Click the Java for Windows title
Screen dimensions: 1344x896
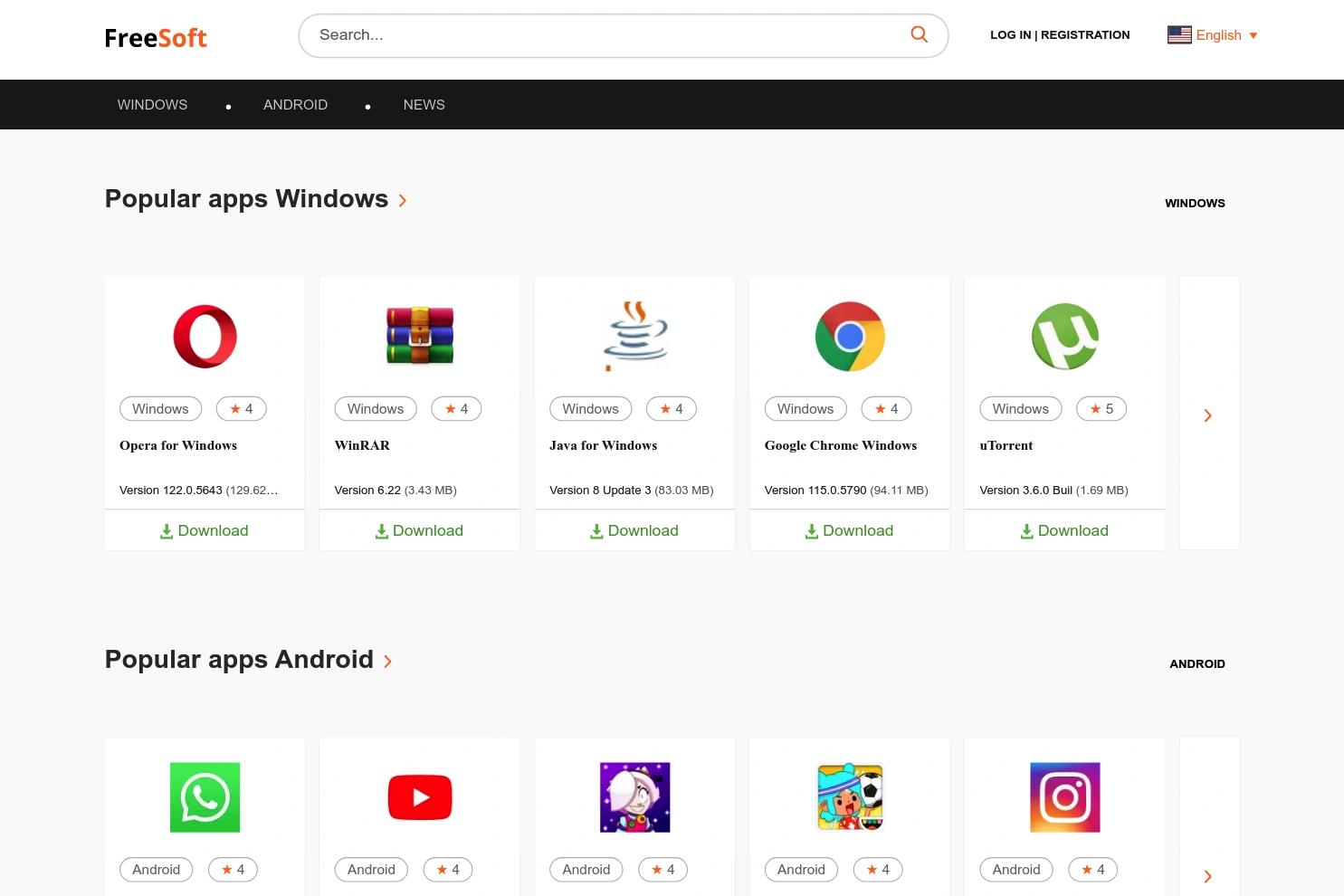[x=604, y=445]
